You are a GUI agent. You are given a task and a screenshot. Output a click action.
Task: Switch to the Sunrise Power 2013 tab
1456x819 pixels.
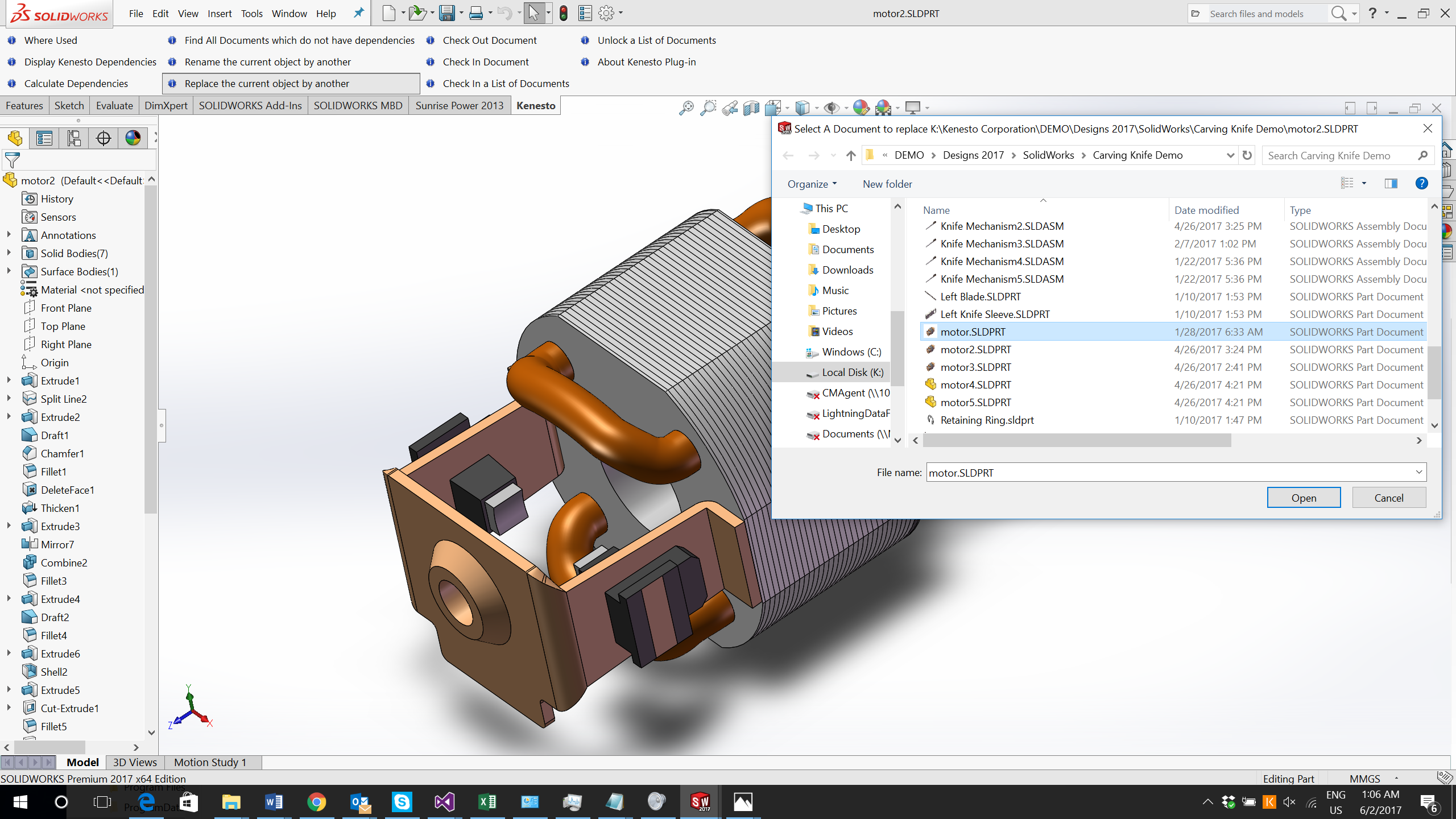460,105
